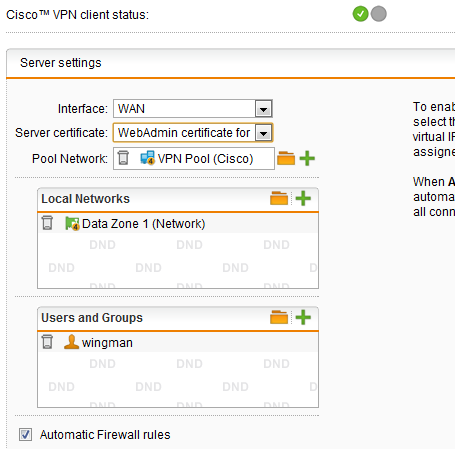The width and height of the screenshot is (455, 449).
Task: Delete the wingman user entry
Action: (x=47, y=342)
